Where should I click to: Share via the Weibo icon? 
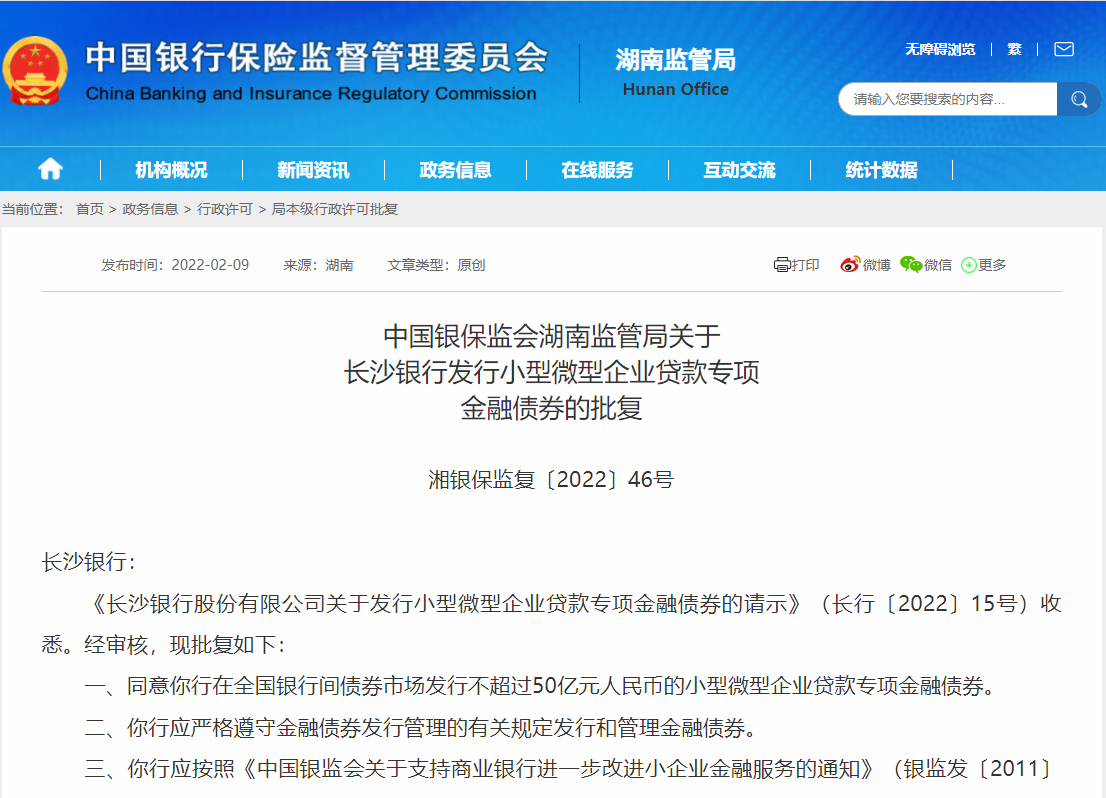click(x=850, y=265)
